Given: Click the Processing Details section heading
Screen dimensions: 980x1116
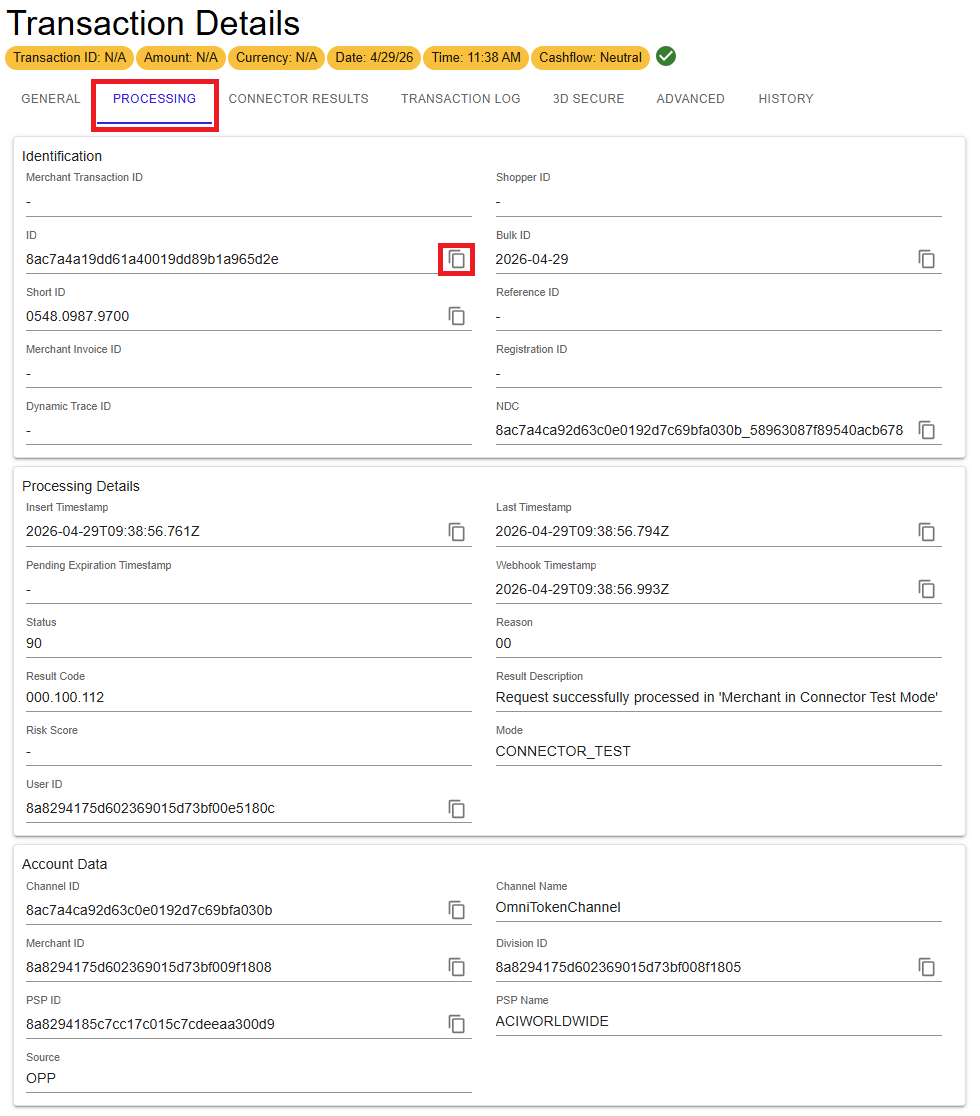Looking at the screenshot, I should [x=81, y=486].
